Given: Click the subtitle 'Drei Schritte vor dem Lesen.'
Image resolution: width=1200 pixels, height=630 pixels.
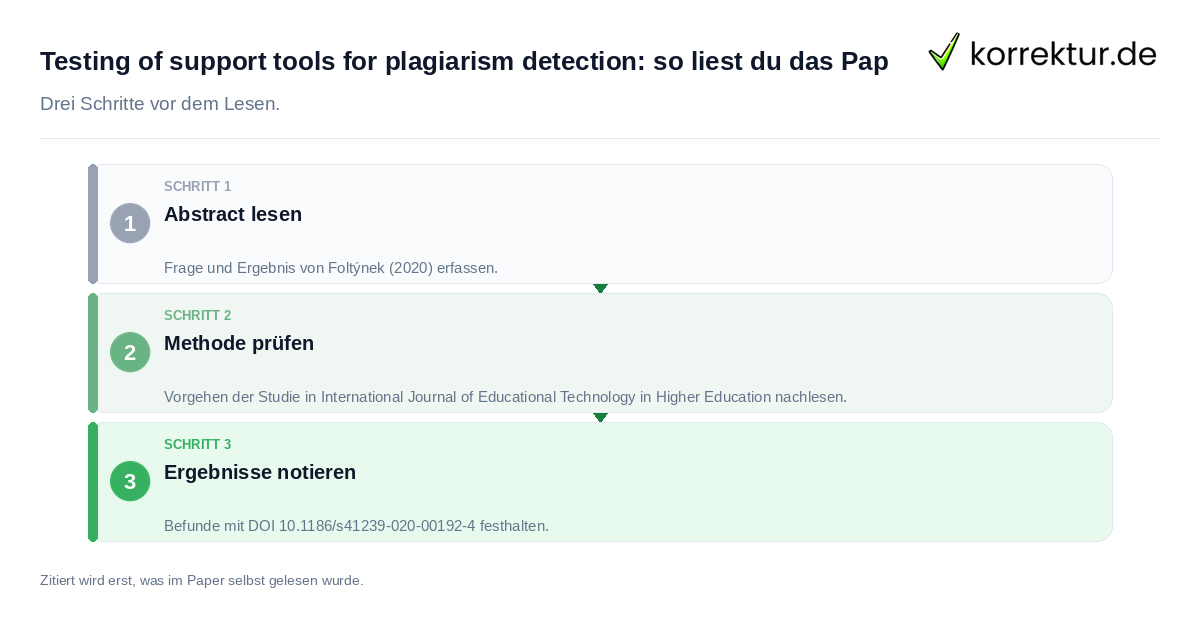Looking at the screenshot, I should [160, 104].
